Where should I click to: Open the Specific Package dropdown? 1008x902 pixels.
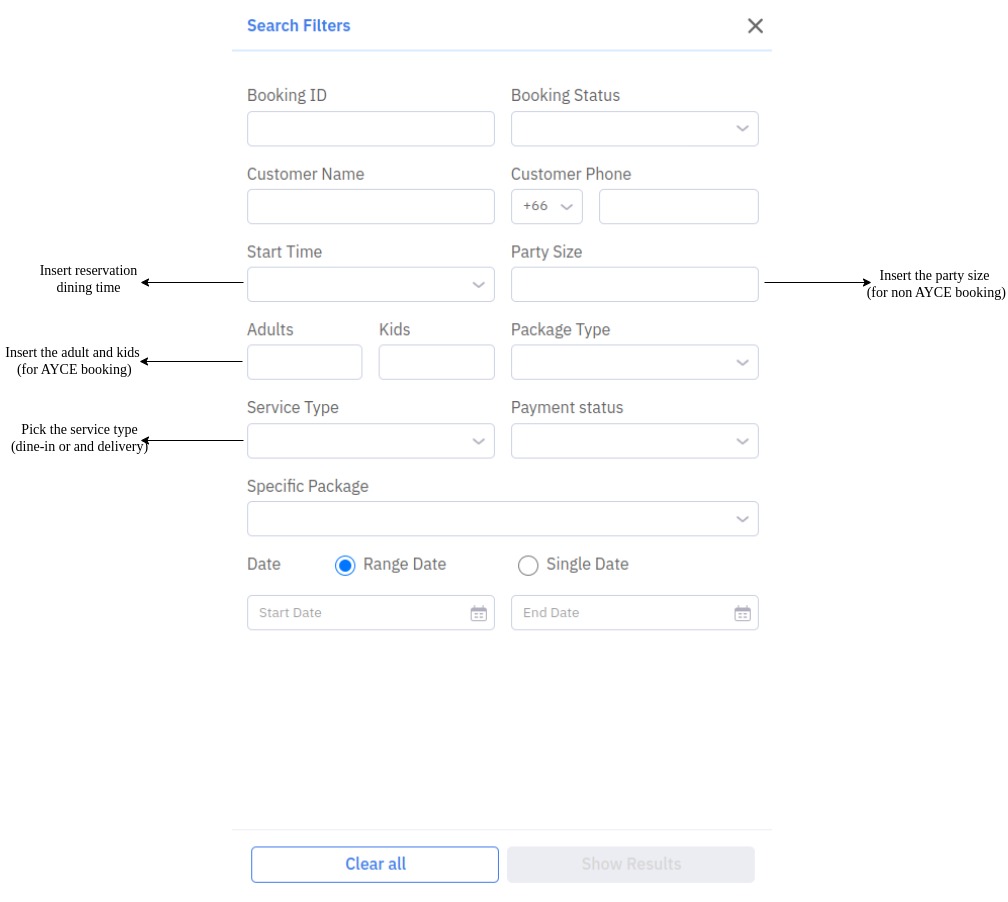coord(502,519)
